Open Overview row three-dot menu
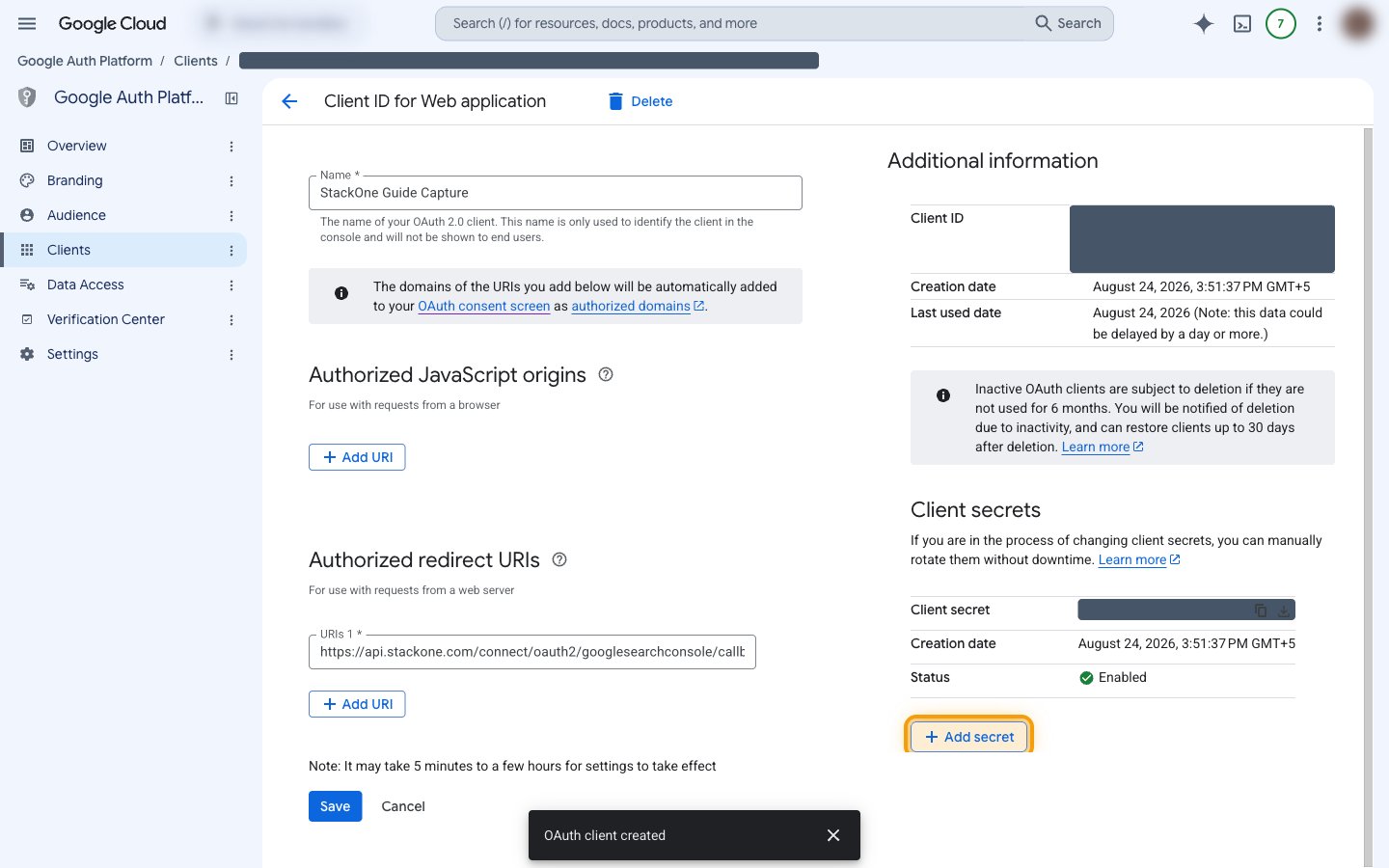 click(x=231, y=146)
